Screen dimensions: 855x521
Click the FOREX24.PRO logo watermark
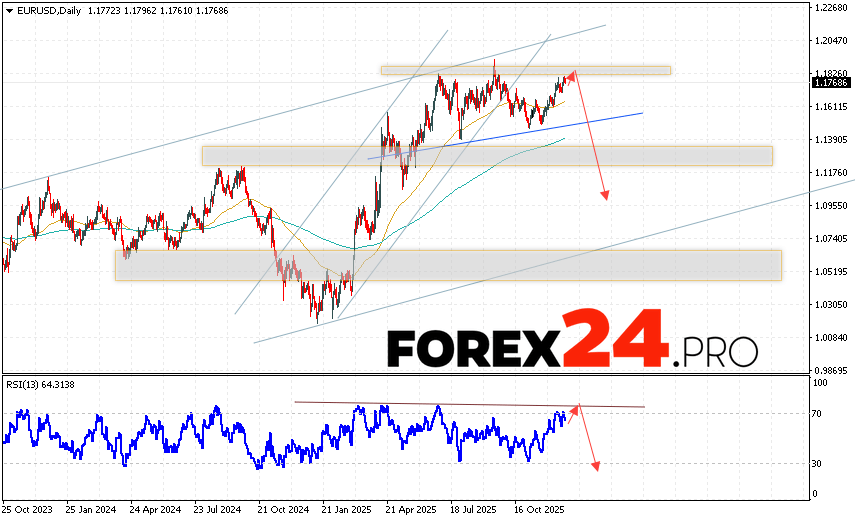pyautogui.click(x=571, y=345)
